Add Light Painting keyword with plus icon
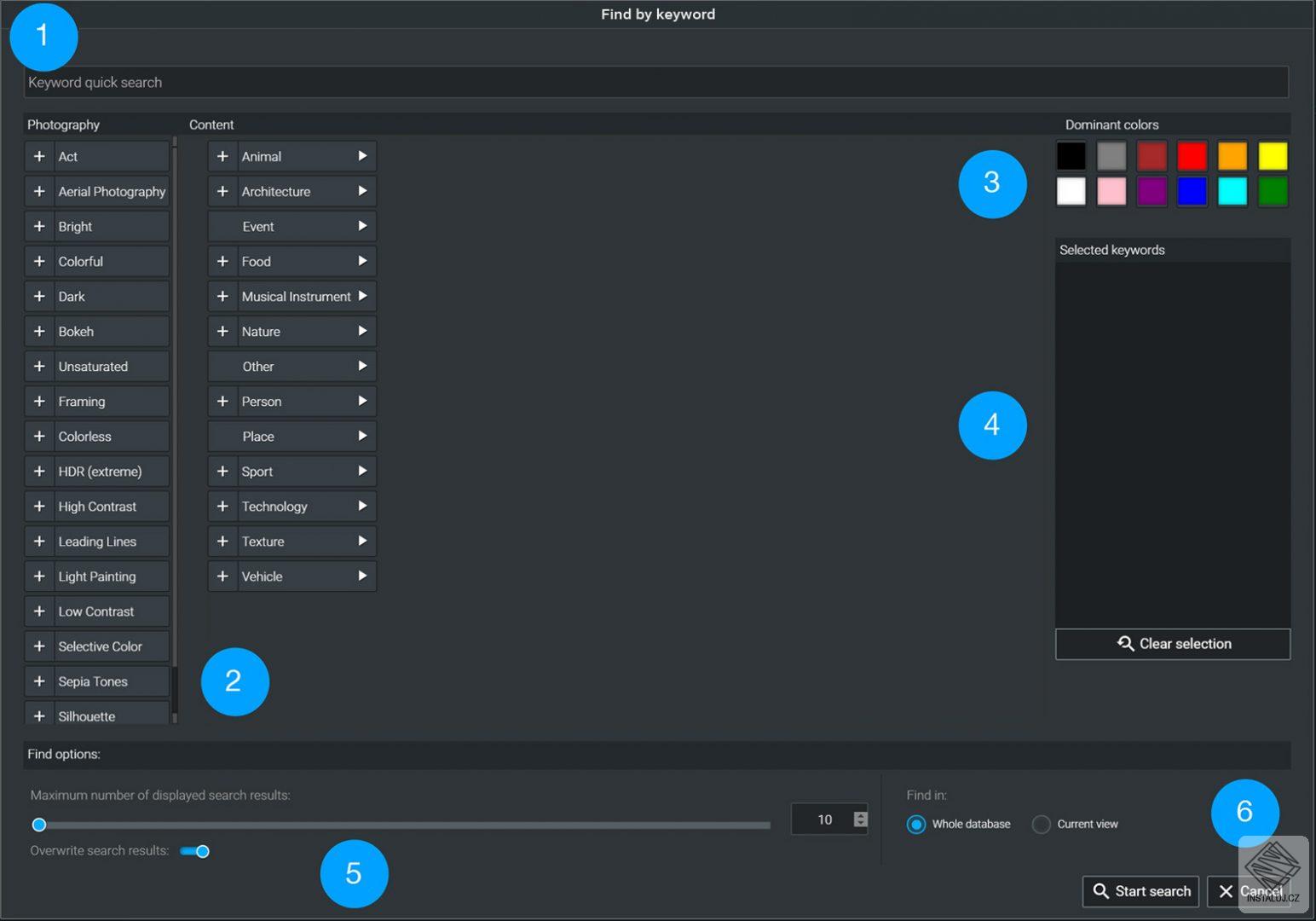 39,576
